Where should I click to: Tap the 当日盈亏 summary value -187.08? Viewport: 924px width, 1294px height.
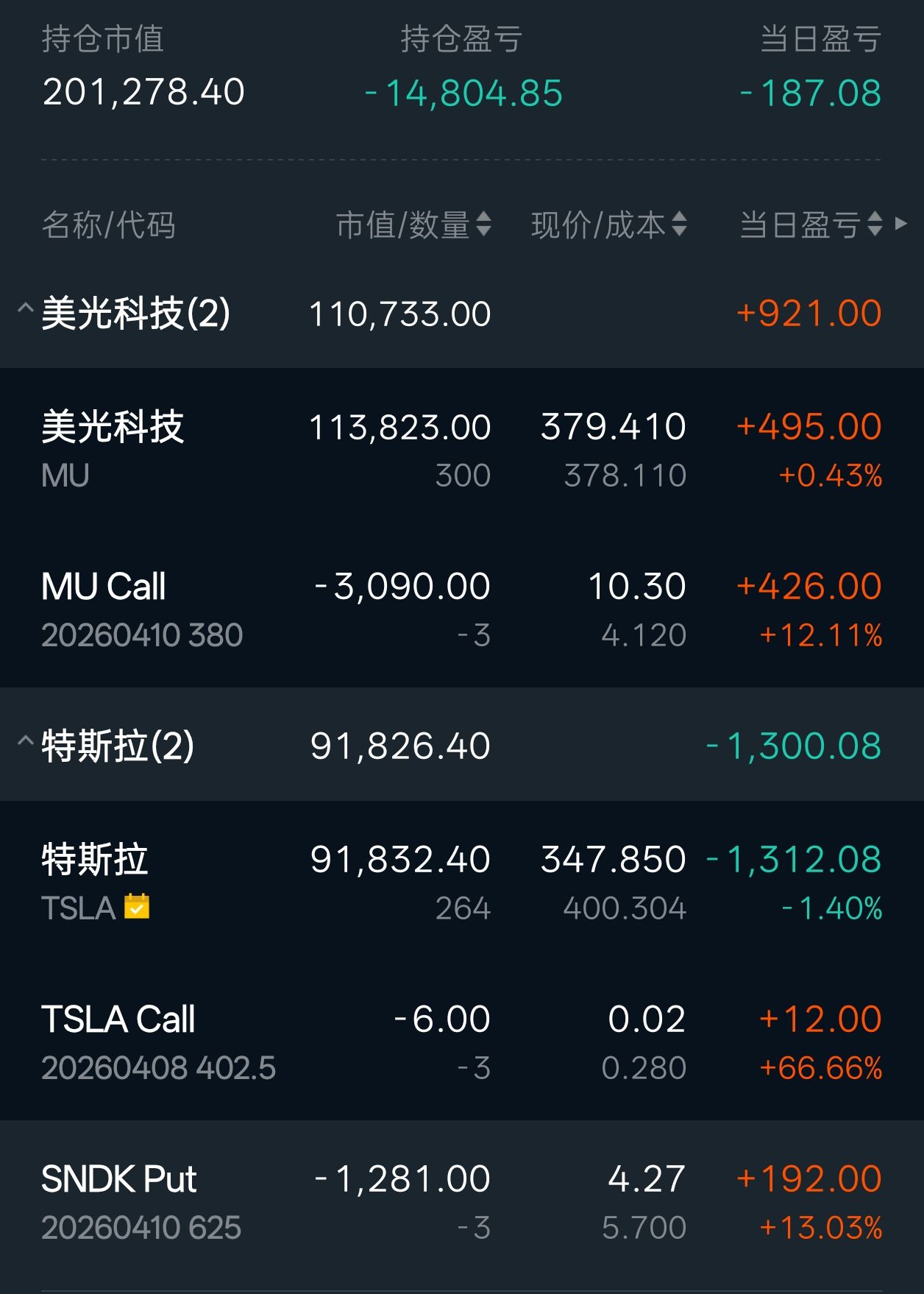click(x=811, y=93)
